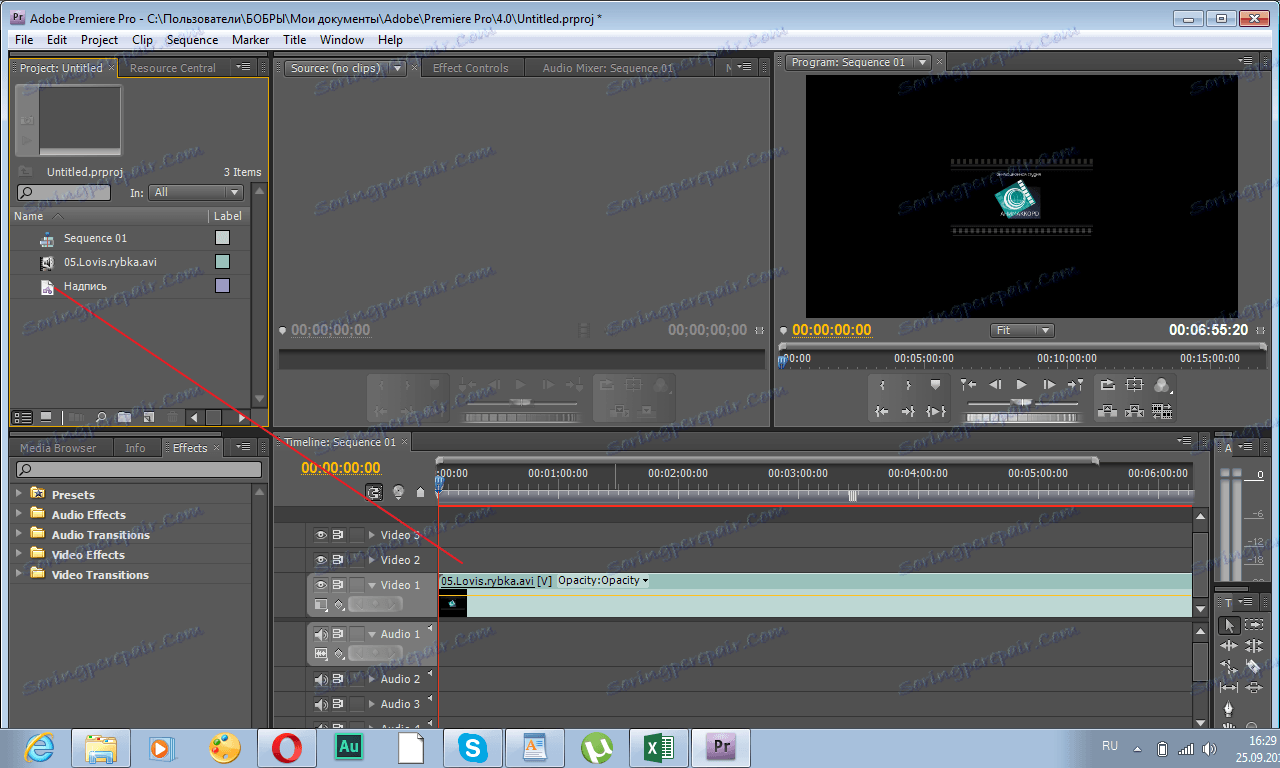The height and width of the screenshot is (768, 1280).
Task: Play the Program monitor sequence
Action: click(1021, 384)
